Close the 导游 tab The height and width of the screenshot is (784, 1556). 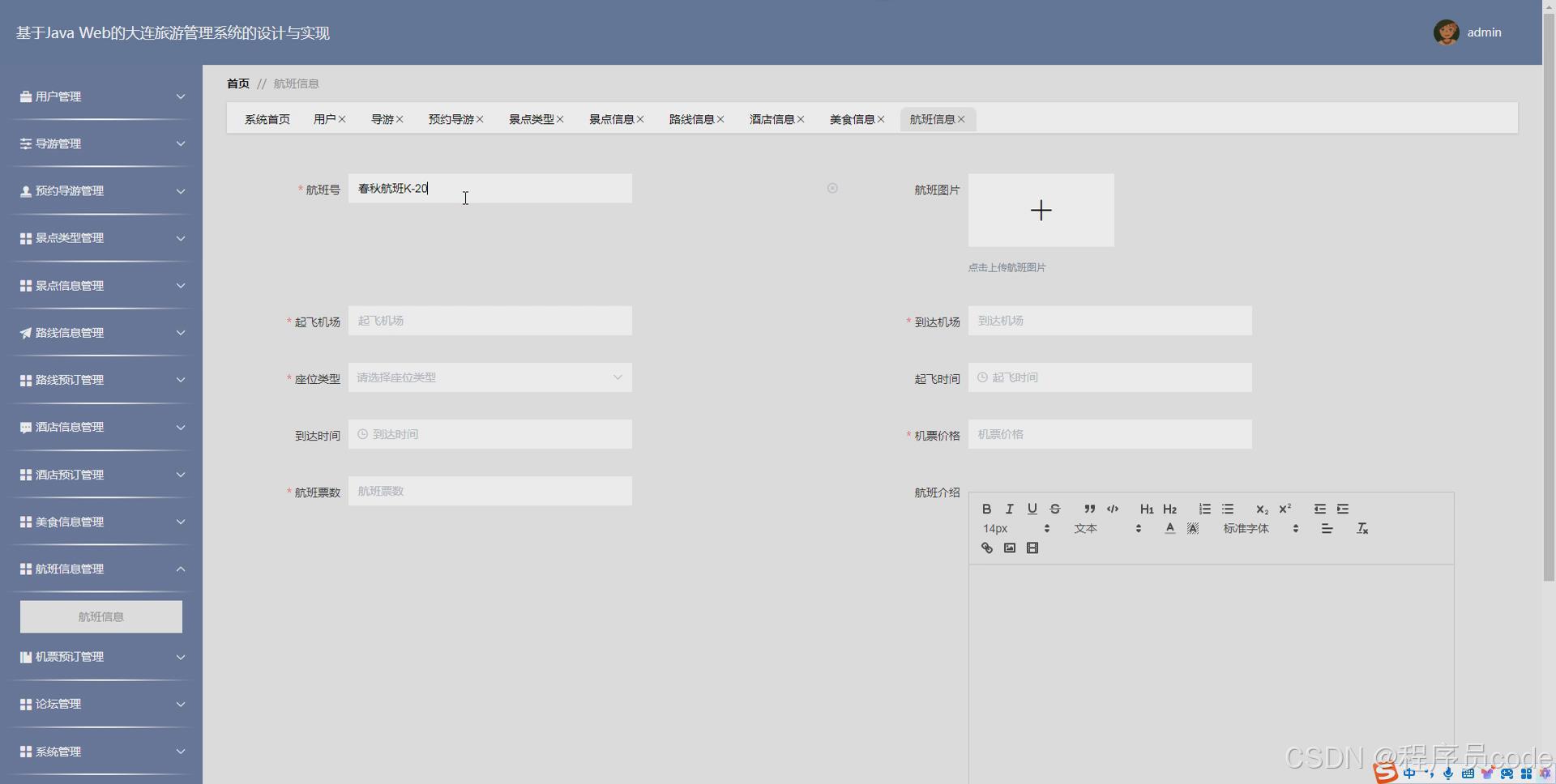click(400, 119)
